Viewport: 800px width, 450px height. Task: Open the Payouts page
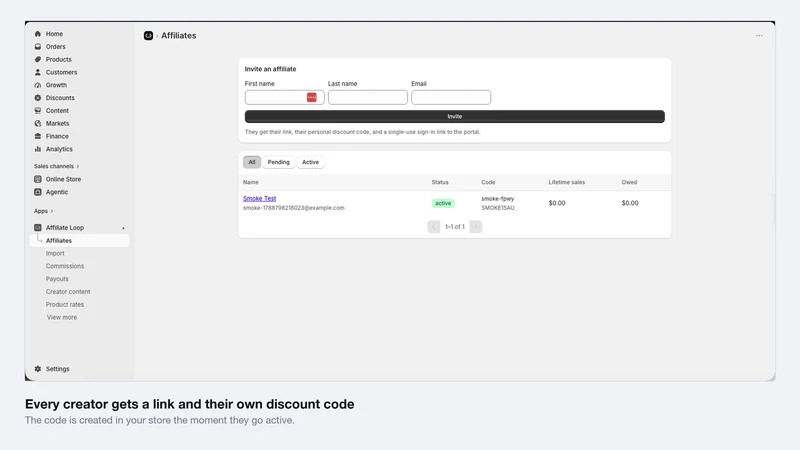click(x=57, y=279)
